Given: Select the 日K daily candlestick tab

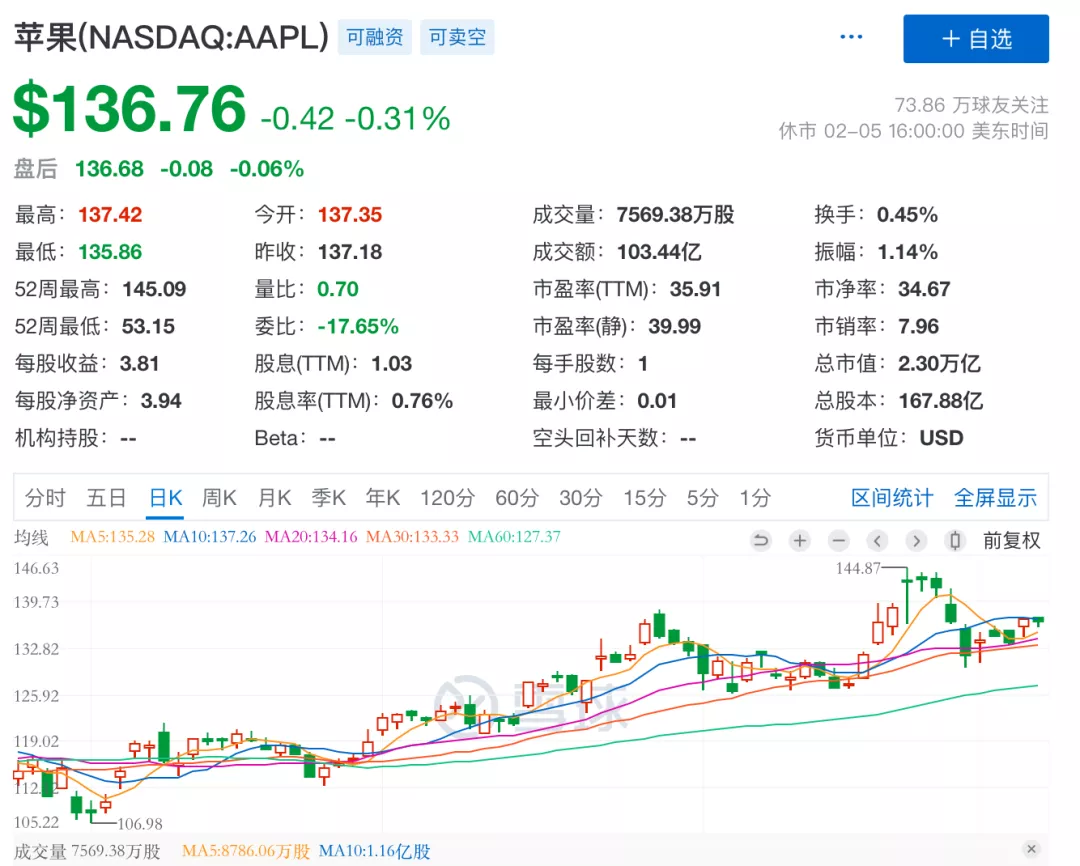Looking at the screenshot, I should point(166,497).
